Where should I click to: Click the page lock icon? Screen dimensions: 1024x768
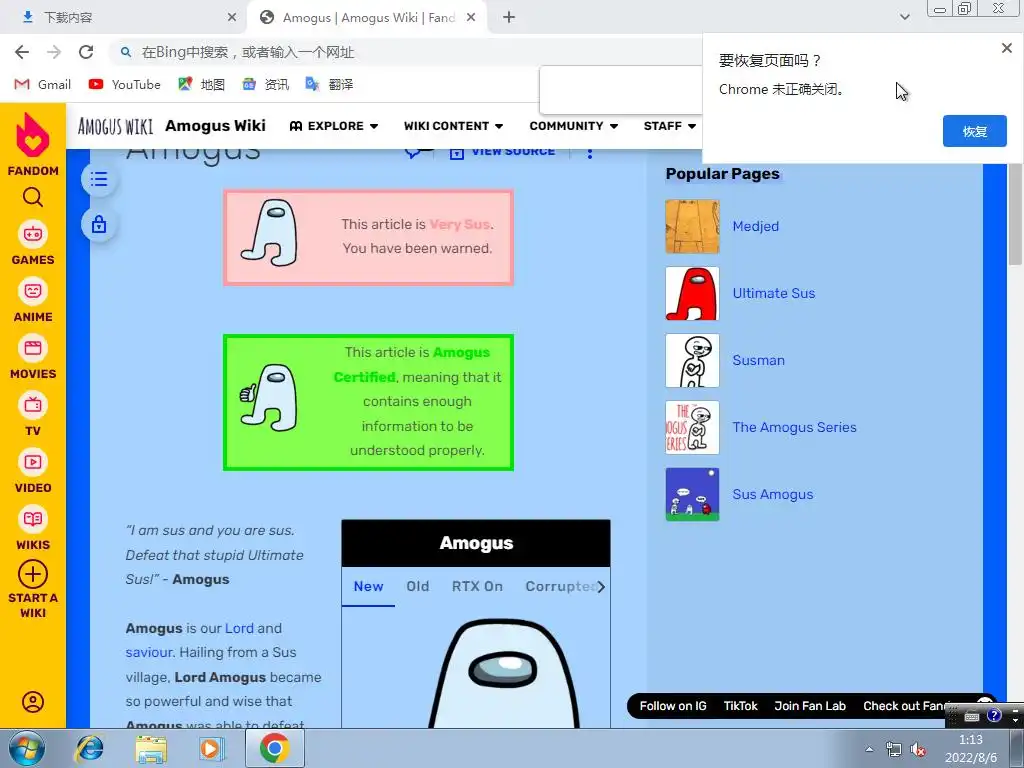(99, 225)
